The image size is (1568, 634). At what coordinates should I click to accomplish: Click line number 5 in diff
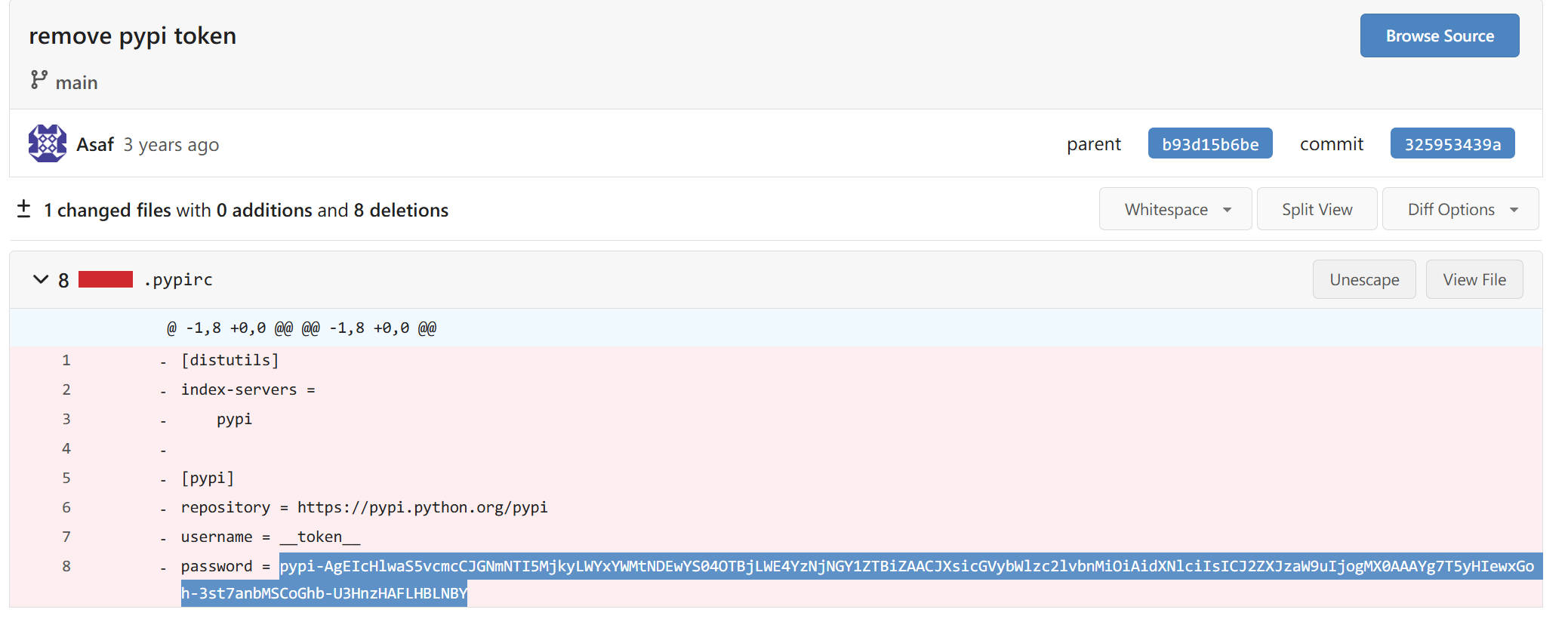click(x=66, y=478)
